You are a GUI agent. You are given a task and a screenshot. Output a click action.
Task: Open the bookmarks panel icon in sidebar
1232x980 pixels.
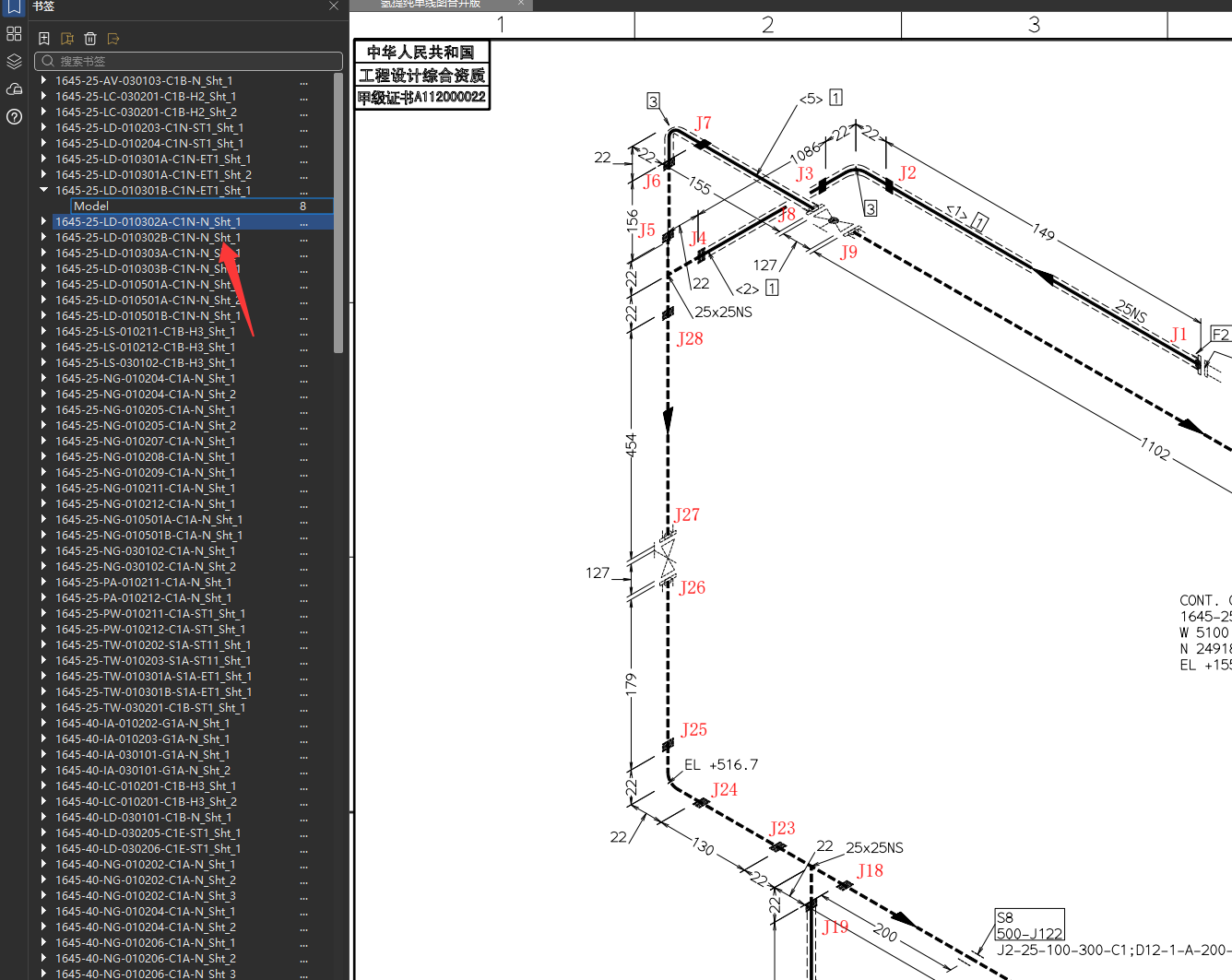(x=14, y=6)
